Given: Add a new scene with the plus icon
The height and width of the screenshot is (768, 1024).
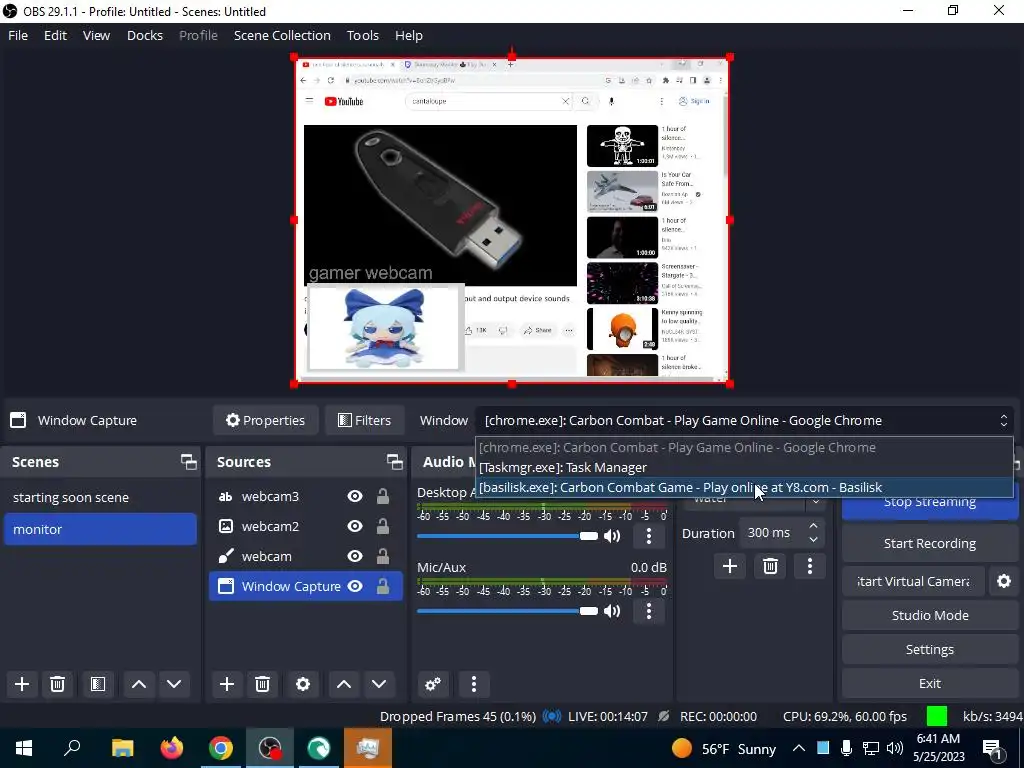Looking at the screenshot, I should coord(22,684).
